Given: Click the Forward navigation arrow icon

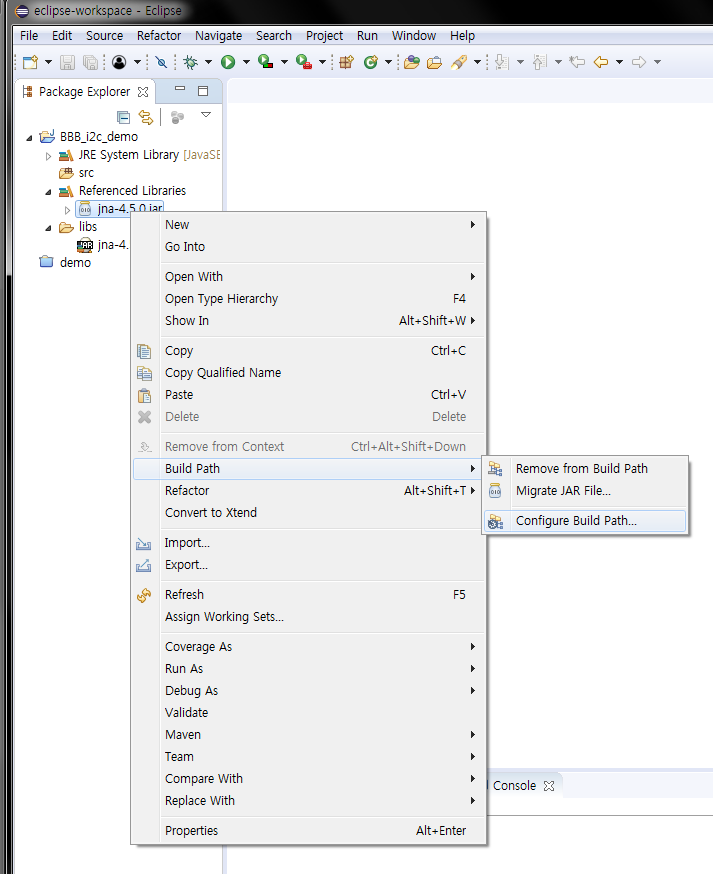Looking at the screenshot, I should click(x=639, y=62).
